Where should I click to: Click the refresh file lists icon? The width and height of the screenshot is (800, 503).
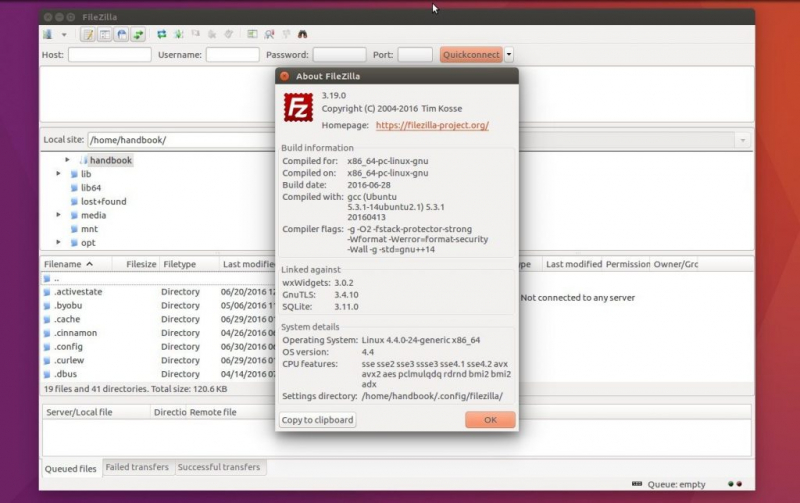pyautogui.click(x=162, y=35)
